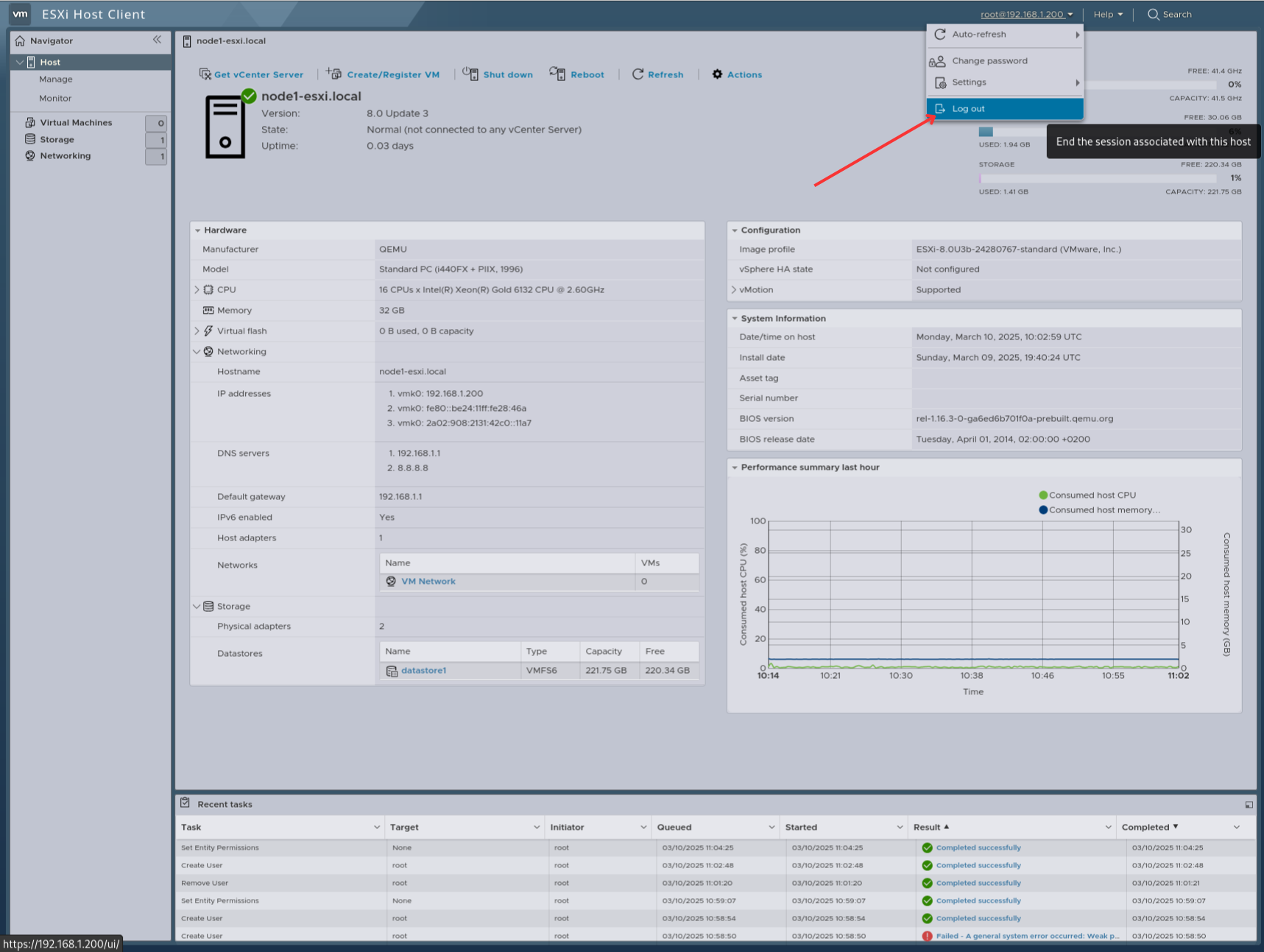Collapse Navigator with double-chevron icon

157,40
